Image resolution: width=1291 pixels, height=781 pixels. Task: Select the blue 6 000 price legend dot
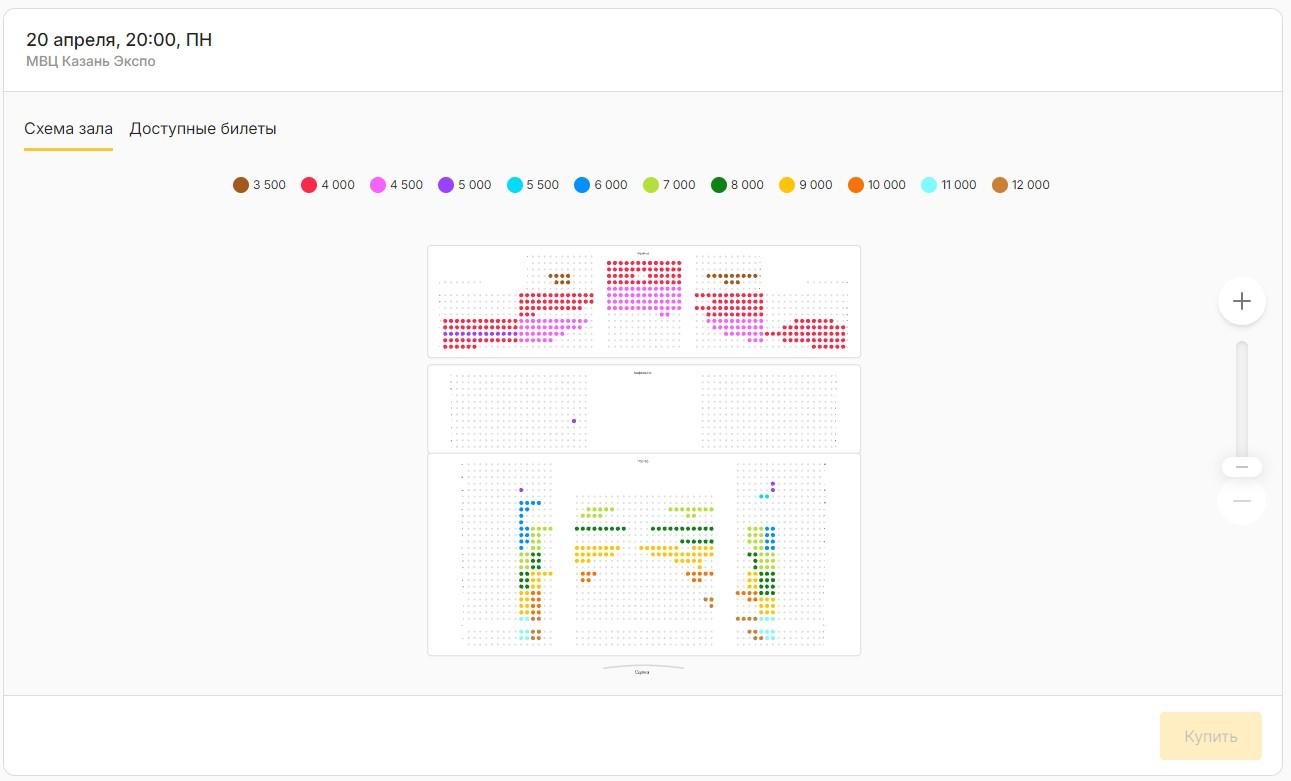[x=582, y=185]
